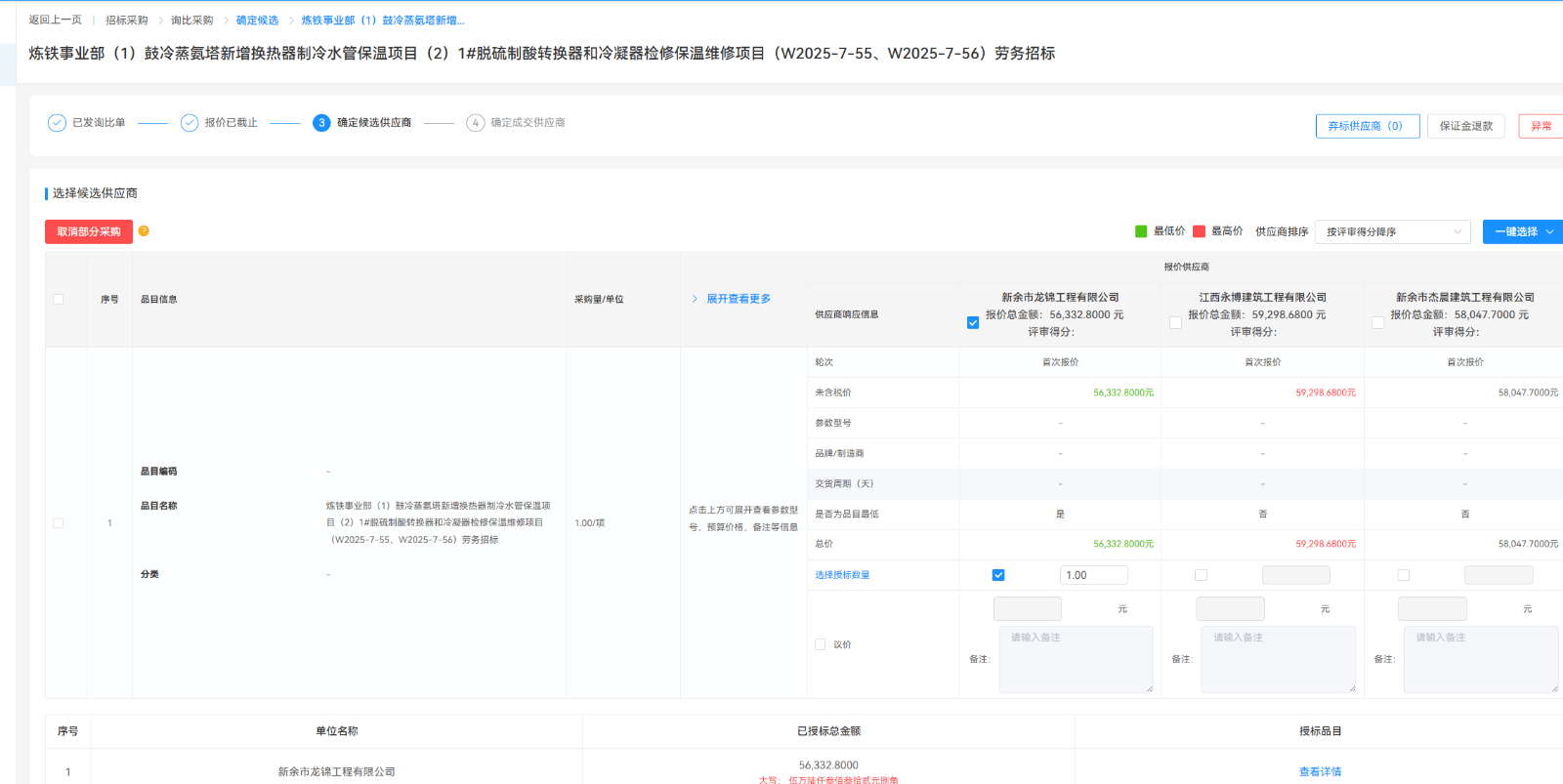Image resolution: width=1563 pixels, height=784 pixels.
Task: Go to 招标采购 breadcrumb
Action: [127, 20]
